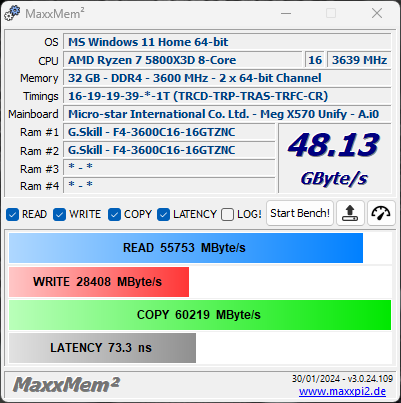401x403 pixels.
Task: Click the version text v3.0.24.109
Action: point(370,379)
